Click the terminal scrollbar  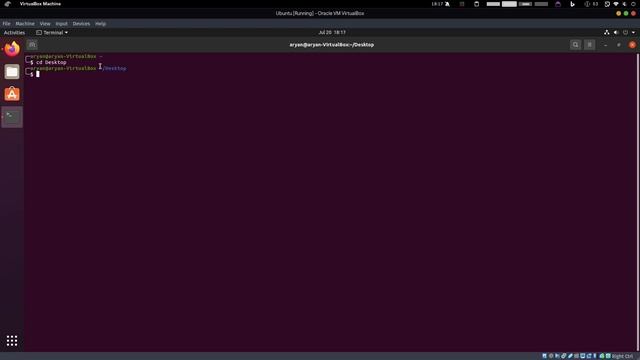tap(638, 202)
